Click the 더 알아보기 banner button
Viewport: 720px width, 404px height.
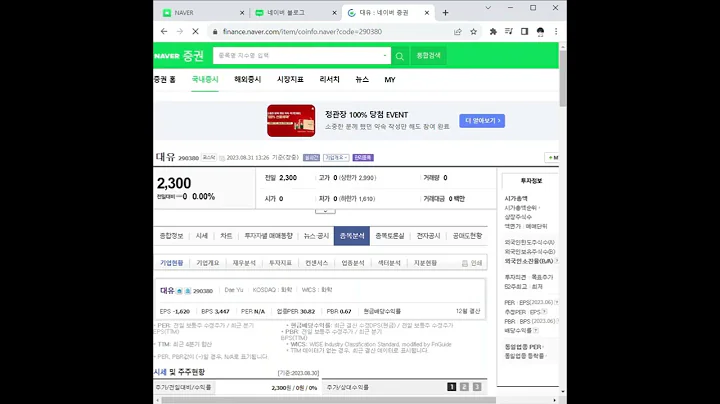482,121
